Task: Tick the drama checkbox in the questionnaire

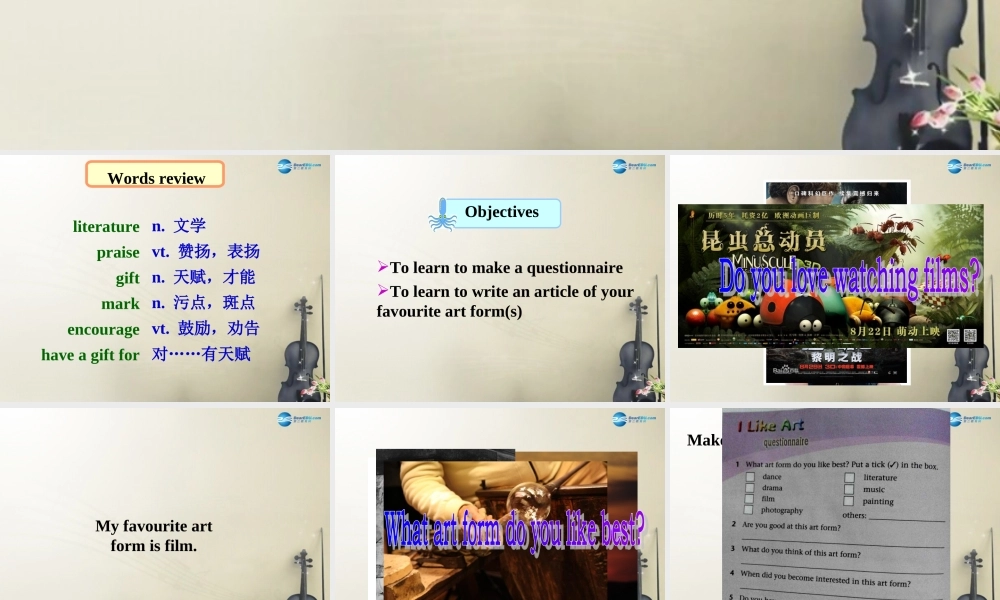Action: (751, 488)
